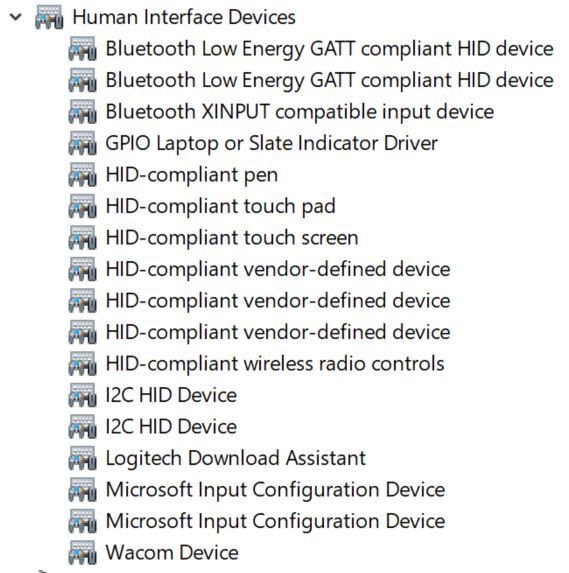This screenshot has width=569, height=573.
Task: Select GPIO Laptop or Slate Indicator Driver
Action: [x=272, y=143]
